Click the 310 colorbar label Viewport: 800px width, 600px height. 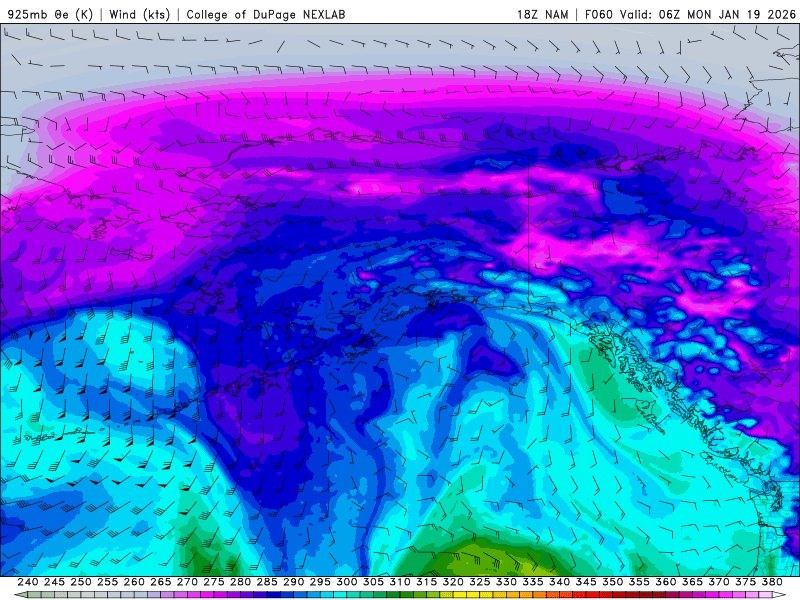400,582
